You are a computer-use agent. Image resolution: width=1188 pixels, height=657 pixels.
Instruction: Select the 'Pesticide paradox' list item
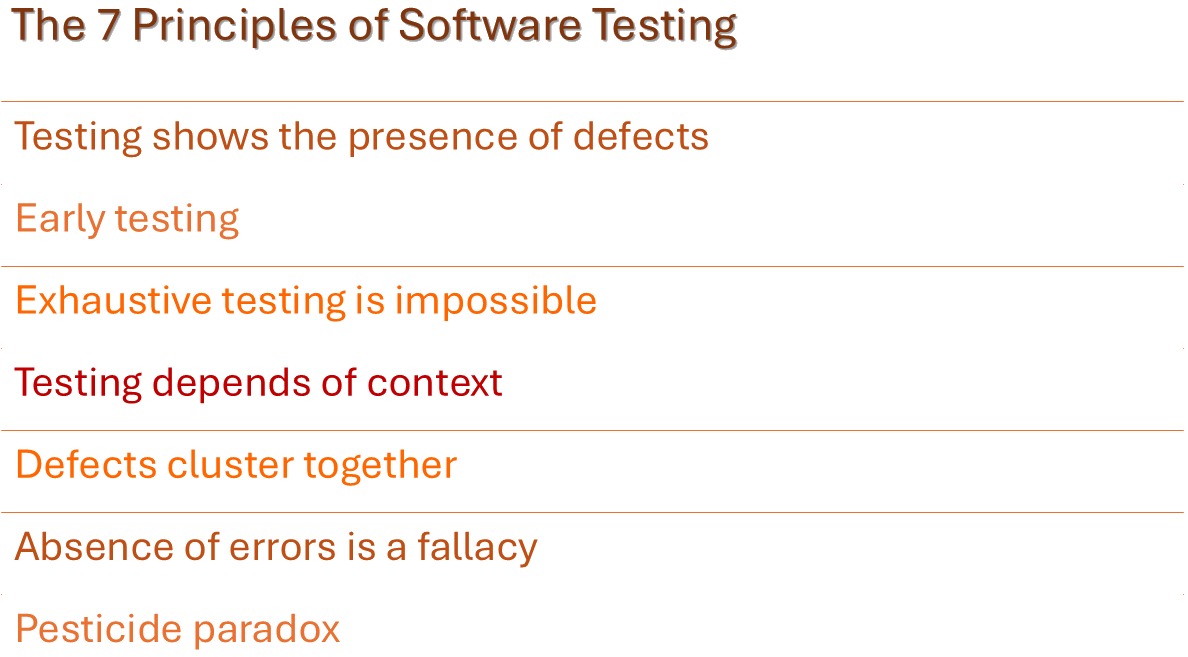(178, 628)
